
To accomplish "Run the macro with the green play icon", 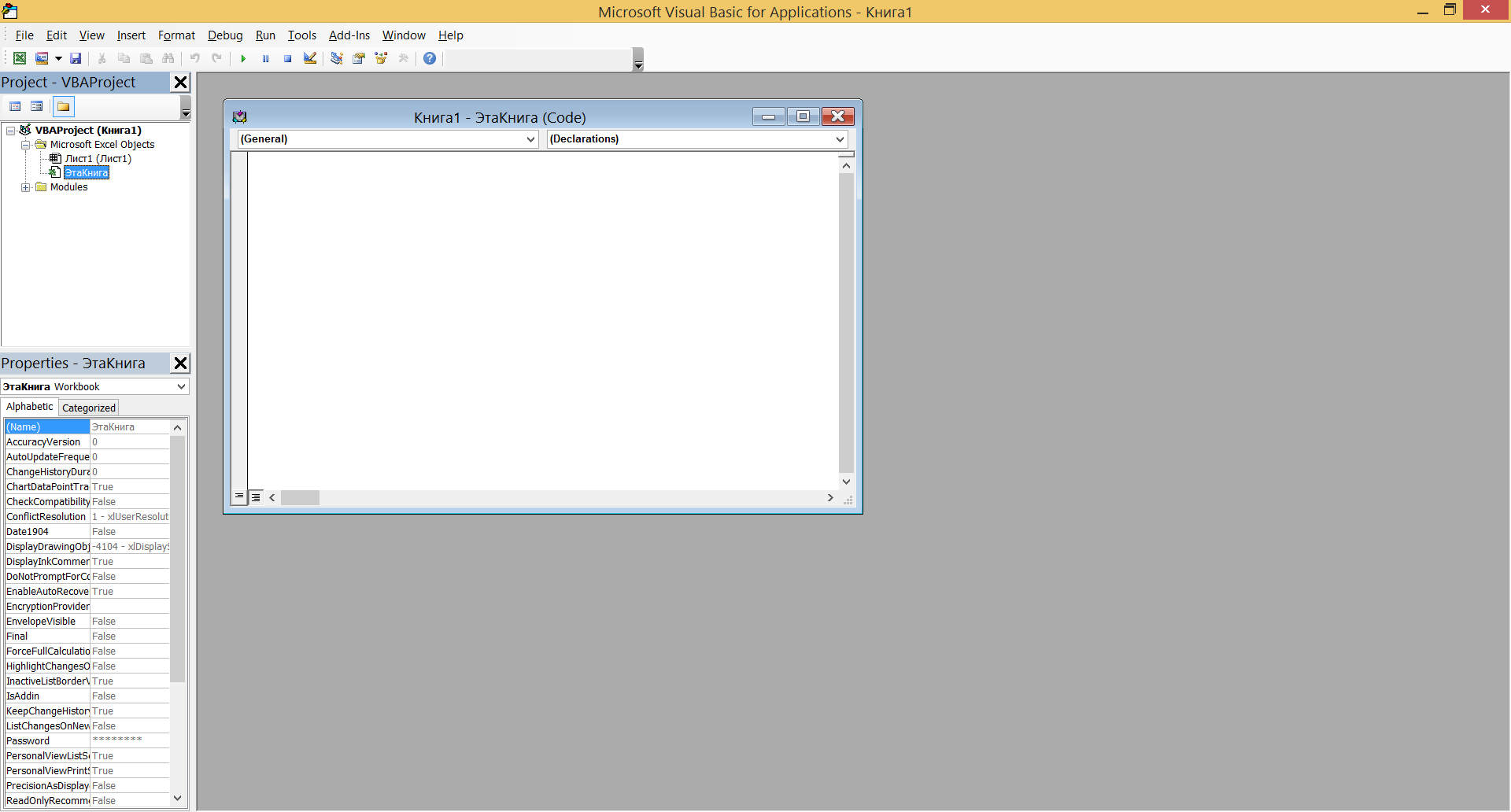I will click(243, 58).
